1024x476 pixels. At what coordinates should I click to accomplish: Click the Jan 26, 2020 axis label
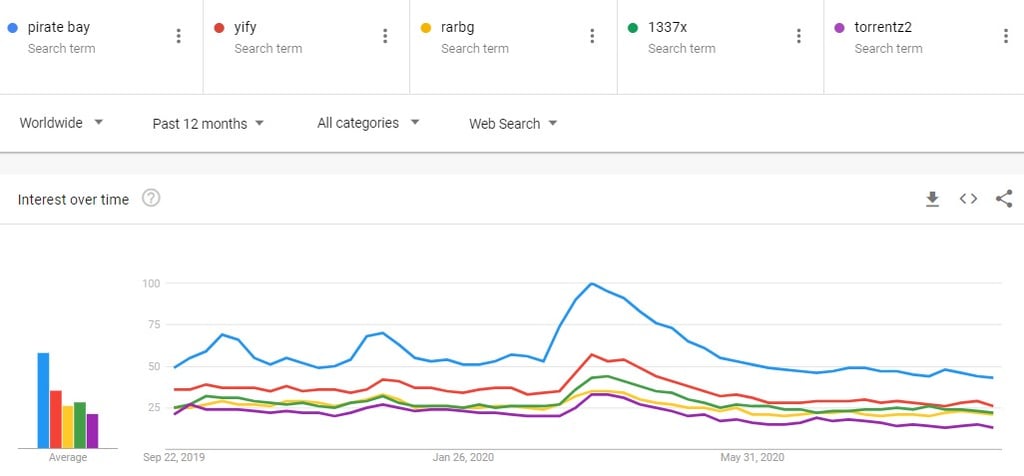[462, 457]
